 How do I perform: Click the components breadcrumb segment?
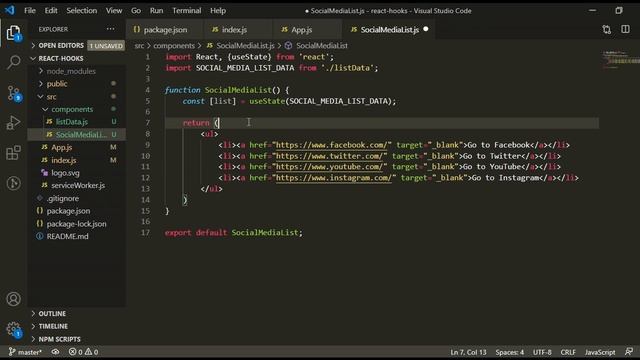[x=174, y=45]
